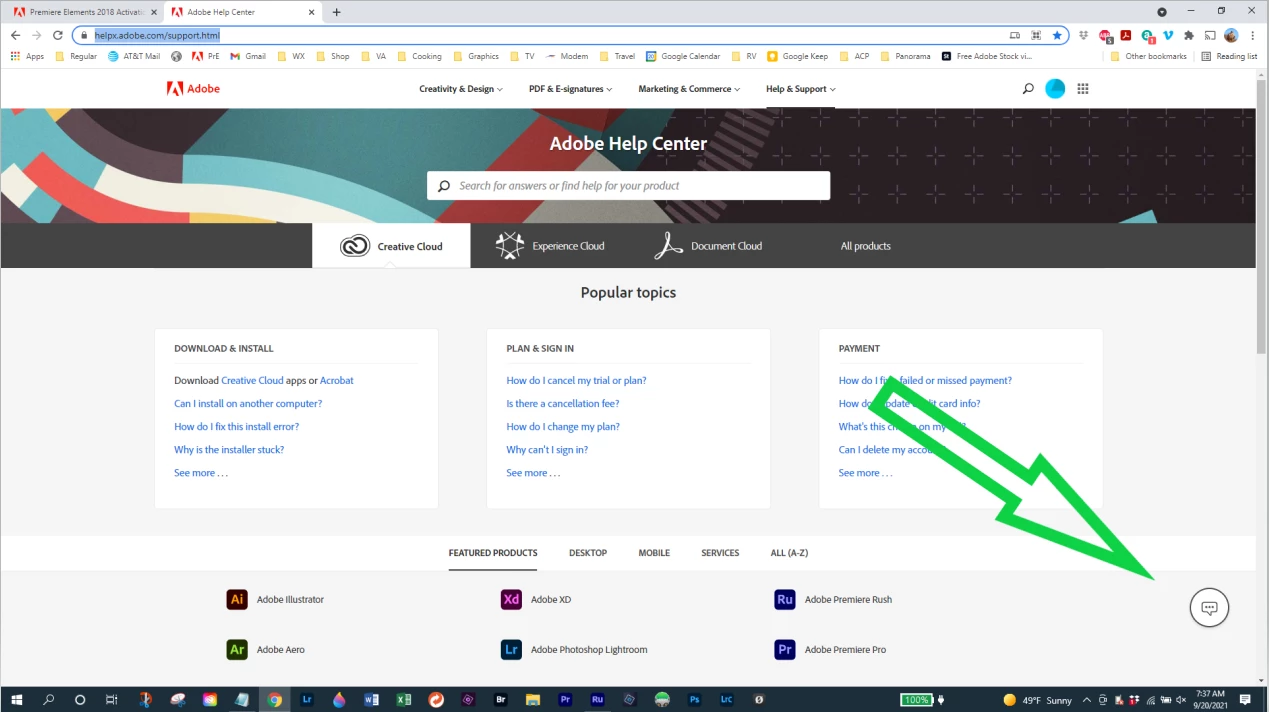Screen dimensions: 1269x712
Task: Select the ALL (A-Z) products tab
Action: (789, 553)
